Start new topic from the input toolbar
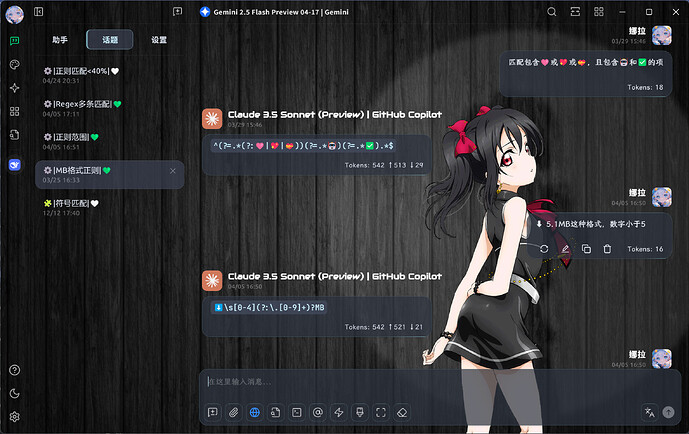The image size is (689, 434). click(213, 412)
